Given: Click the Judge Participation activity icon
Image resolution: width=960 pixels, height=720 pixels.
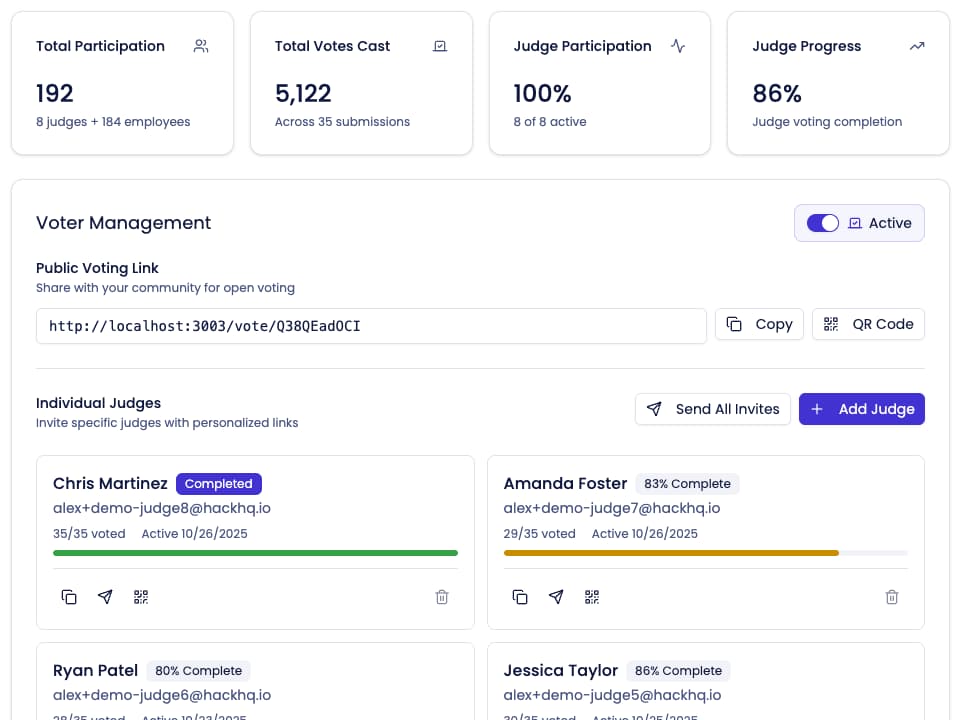Looking at the screenshot, I should pos(678,46).
